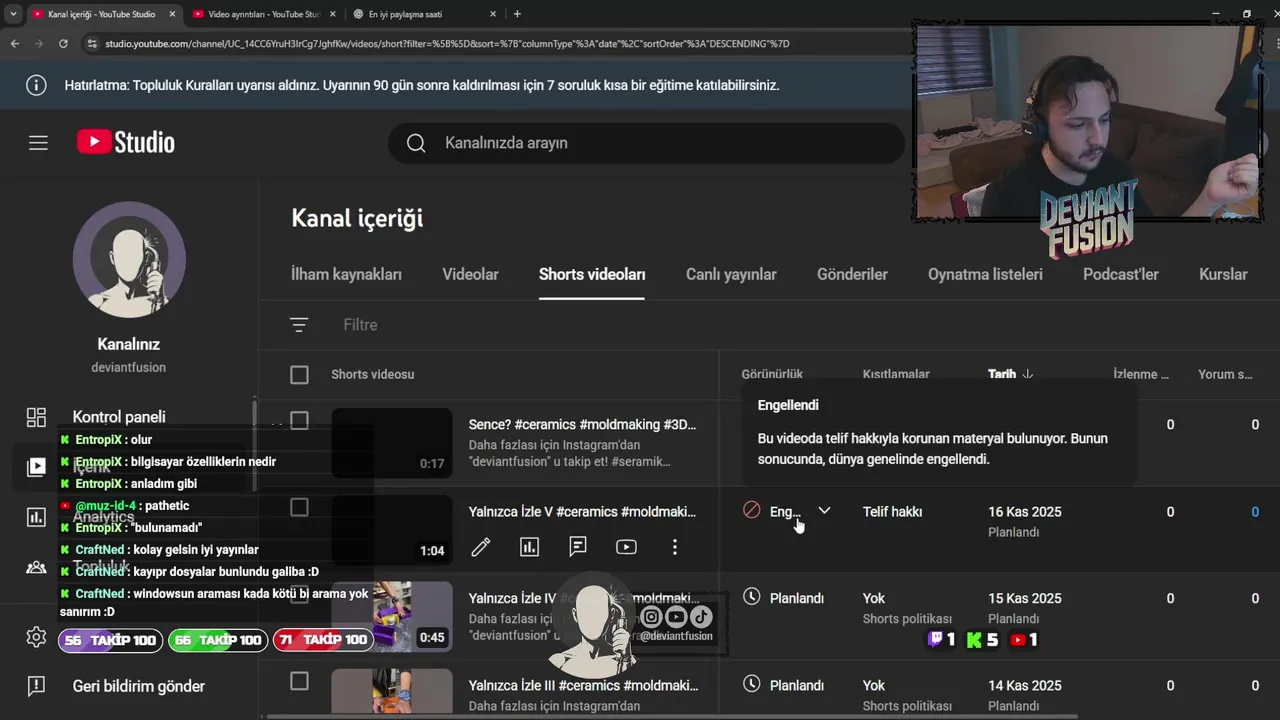The height and width of the screenshot is (720, 1280).
Task: Open video title Yalnızca İzle III
Action: [x=583, y=685]
